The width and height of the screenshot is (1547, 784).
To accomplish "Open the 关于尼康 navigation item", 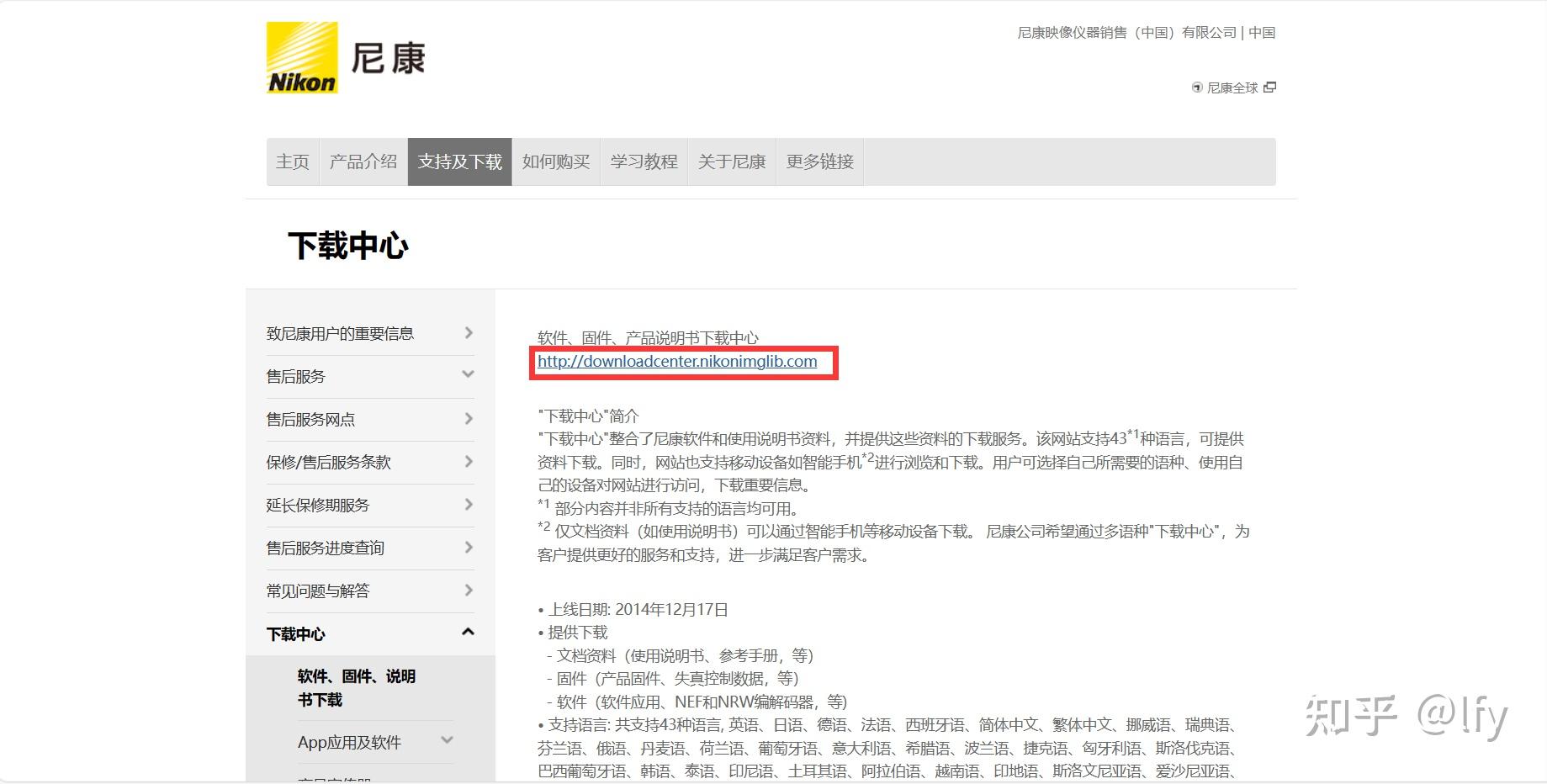I will [x=731, y=161].
